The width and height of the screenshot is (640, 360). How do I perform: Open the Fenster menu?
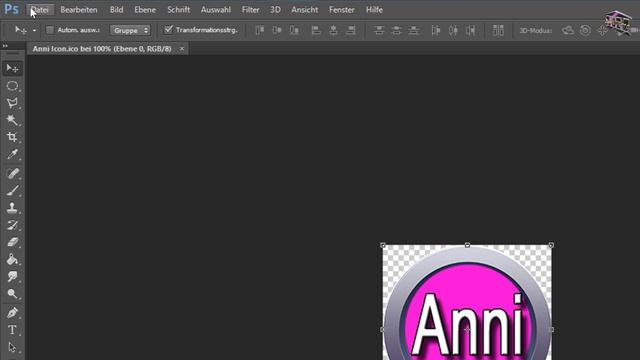coord(342,10)
